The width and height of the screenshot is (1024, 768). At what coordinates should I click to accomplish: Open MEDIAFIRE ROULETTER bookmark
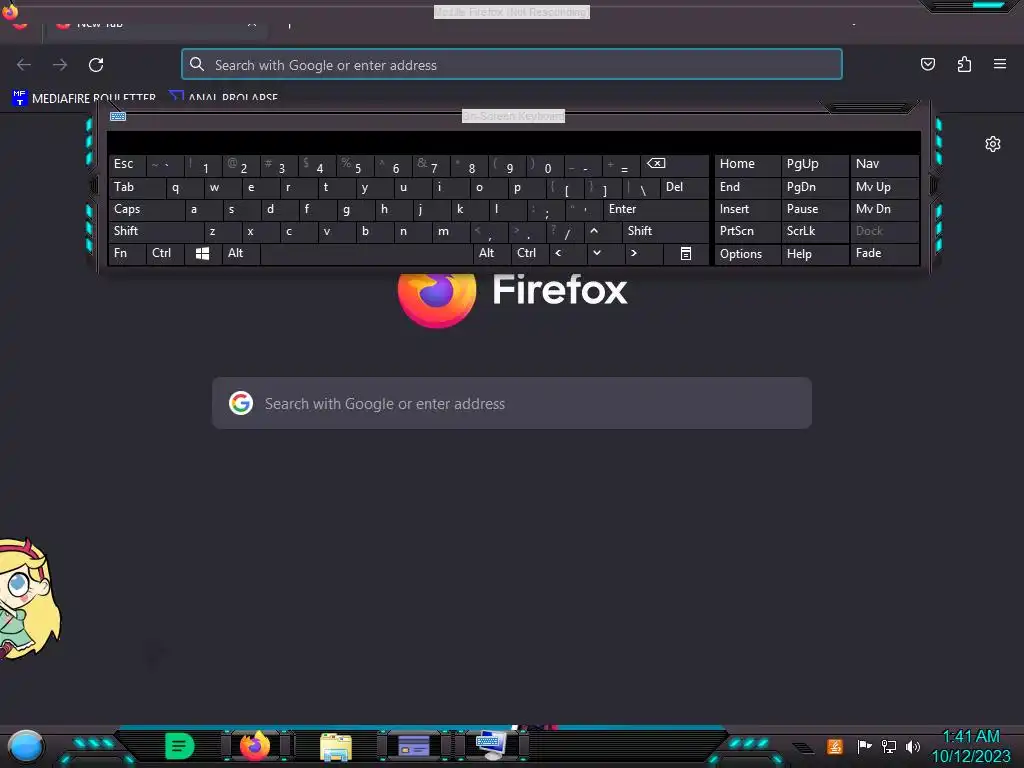click(84, 98)
